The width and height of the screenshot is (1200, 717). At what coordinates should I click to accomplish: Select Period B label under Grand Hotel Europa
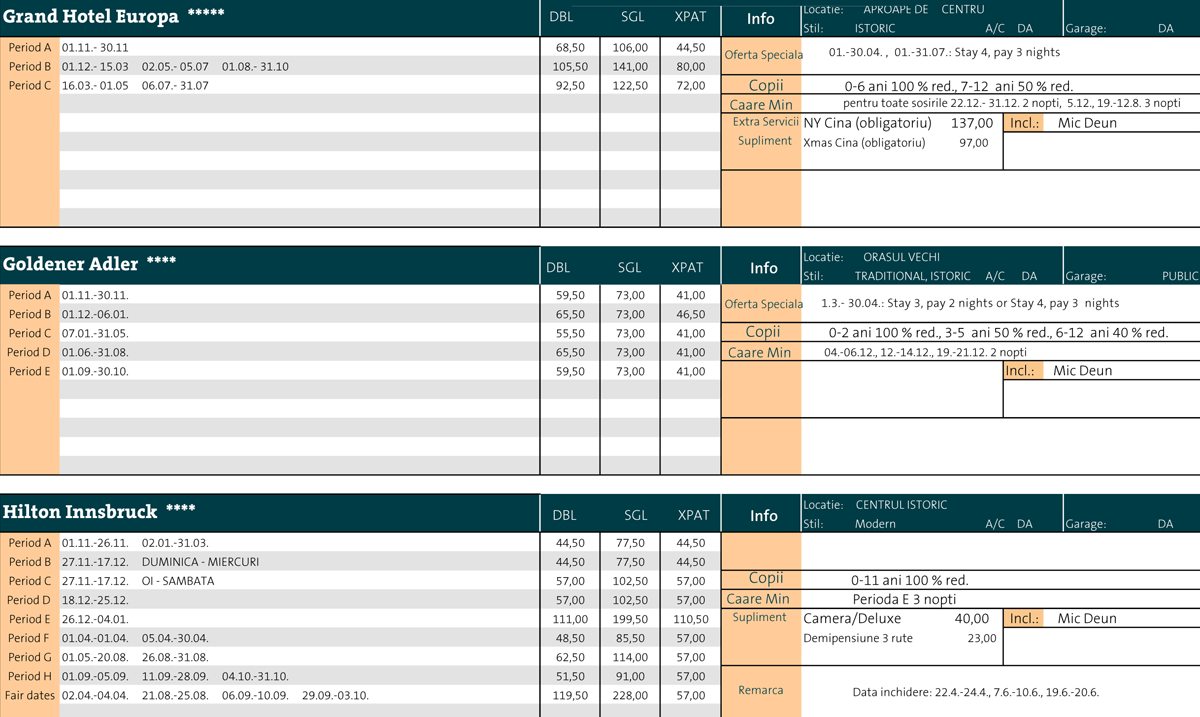coord(30,67)
